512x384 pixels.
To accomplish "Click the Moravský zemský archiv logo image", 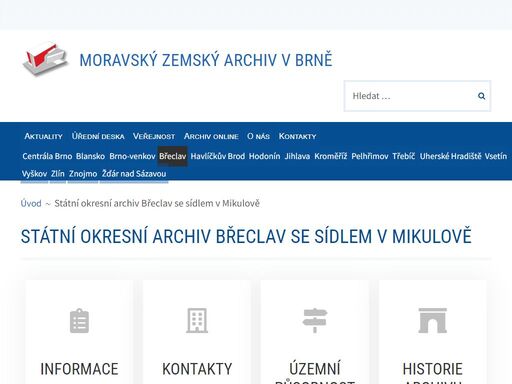I will (x=46, y=59).
